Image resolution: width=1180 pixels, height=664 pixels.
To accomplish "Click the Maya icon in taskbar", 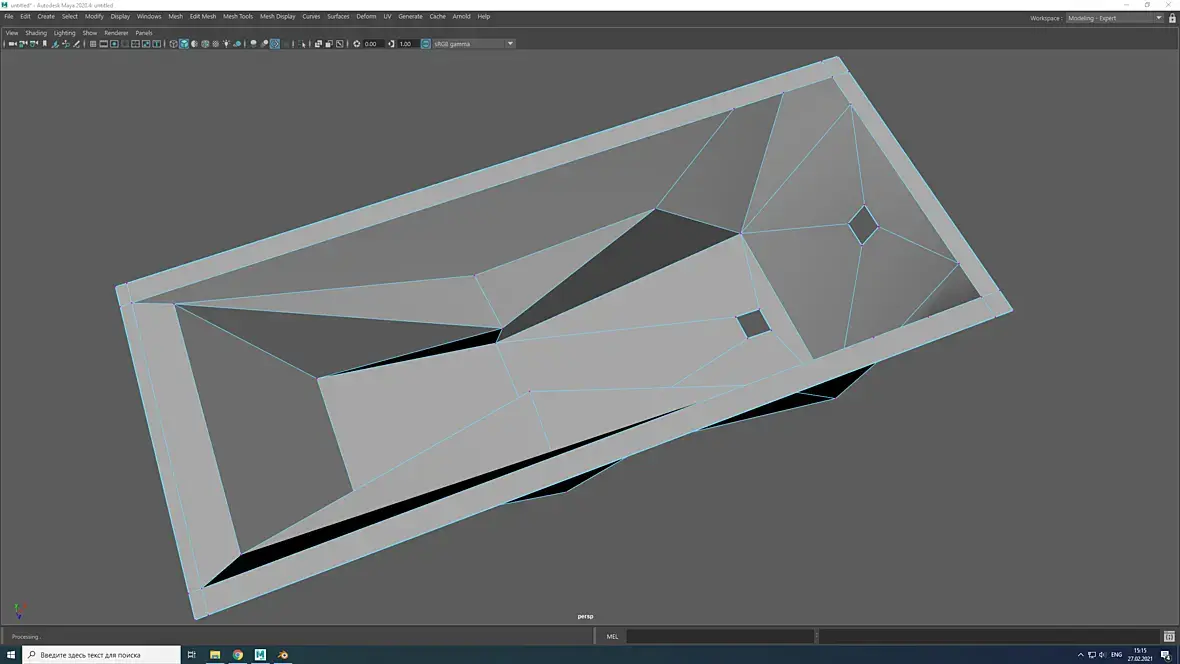I will coord(260,655).
